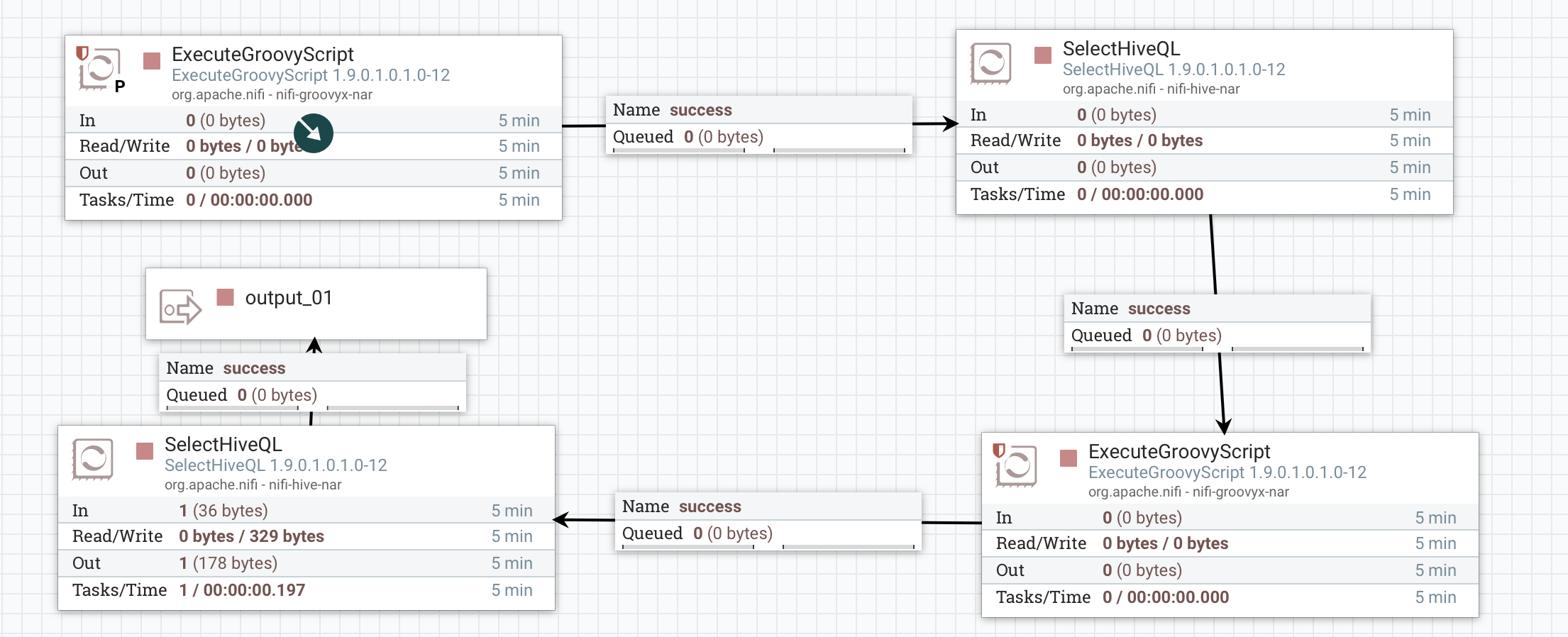Click Read/Write value 0 bytes / 329 bytes

(x=251, y=536)
